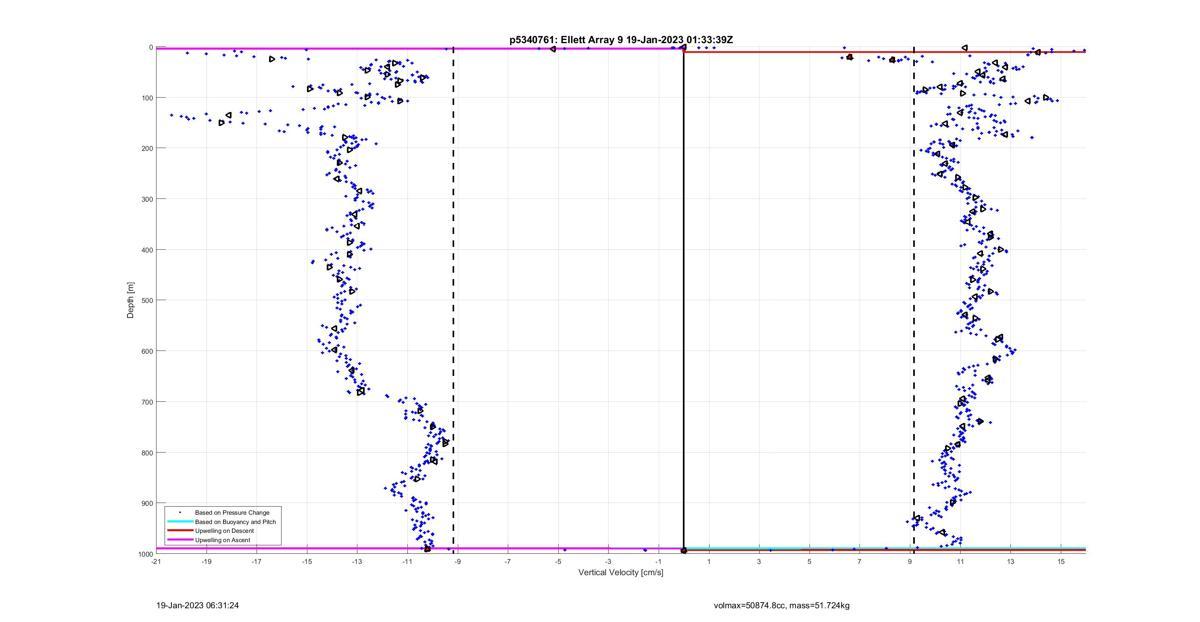Click y-axis tick label "100"
This screenshot has width=1200, height=622.
[146, 98]
